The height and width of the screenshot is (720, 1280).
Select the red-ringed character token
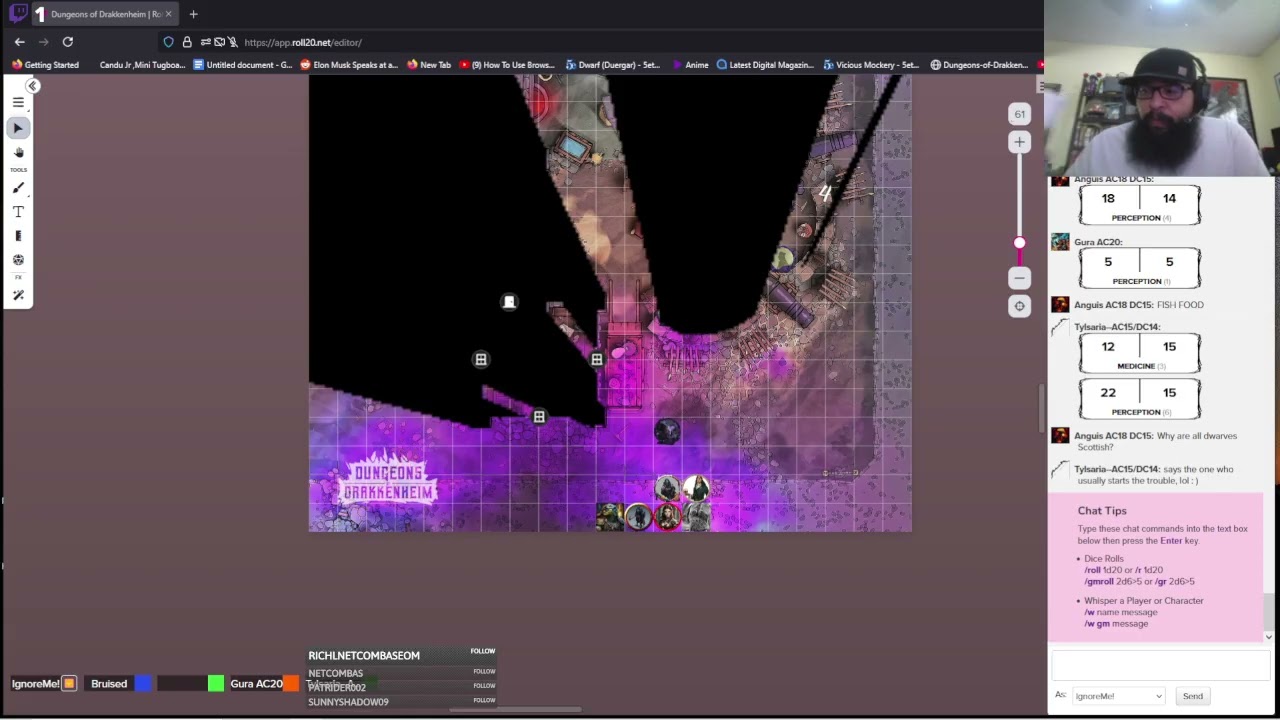pyautogui.click(x=667, y=516)
